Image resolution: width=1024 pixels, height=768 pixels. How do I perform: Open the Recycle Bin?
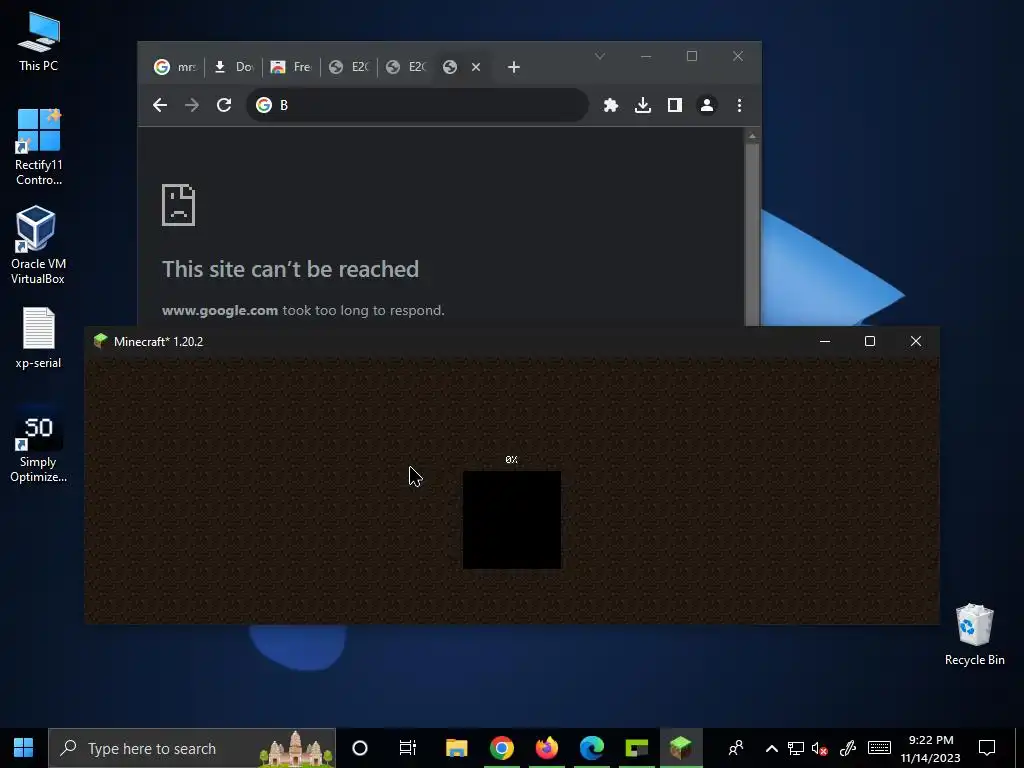pyautogui.click(x=974, y=634)
